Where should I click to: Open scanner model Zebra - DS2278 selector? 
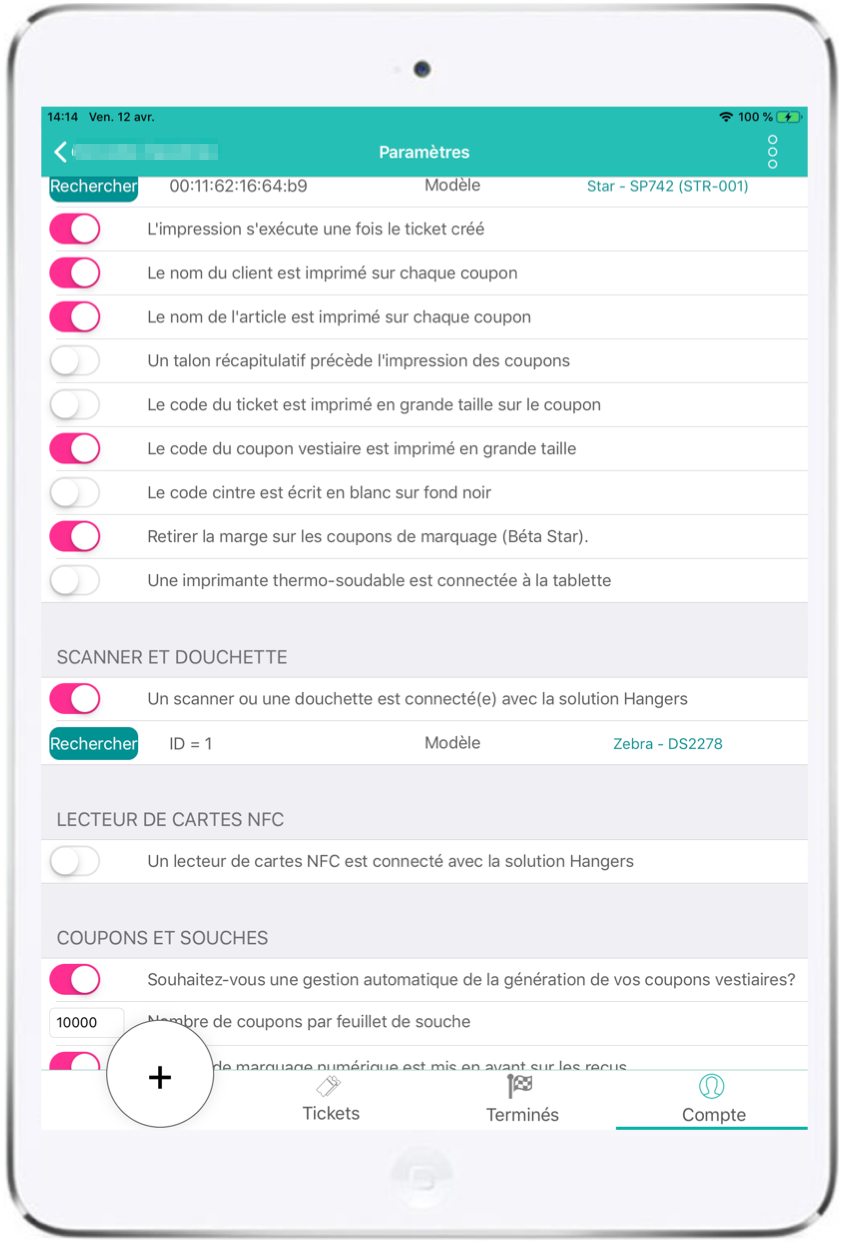click(x=667, y=744)
